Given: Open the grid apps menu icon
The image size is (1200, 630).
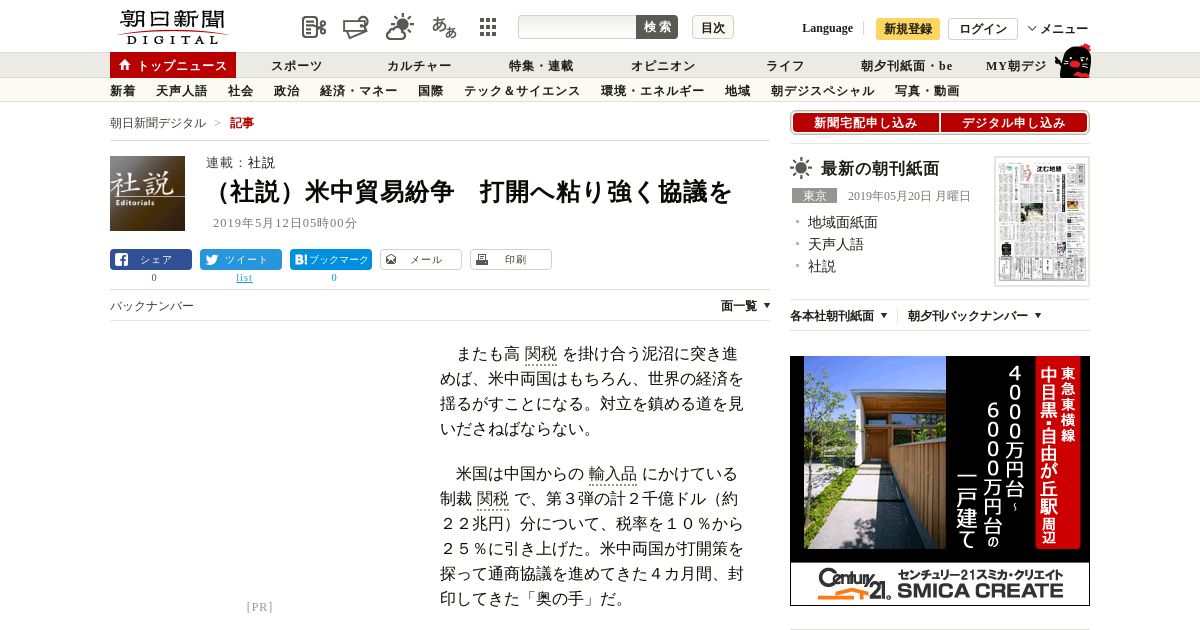Looking at the screenshot, I should (488, 27).
